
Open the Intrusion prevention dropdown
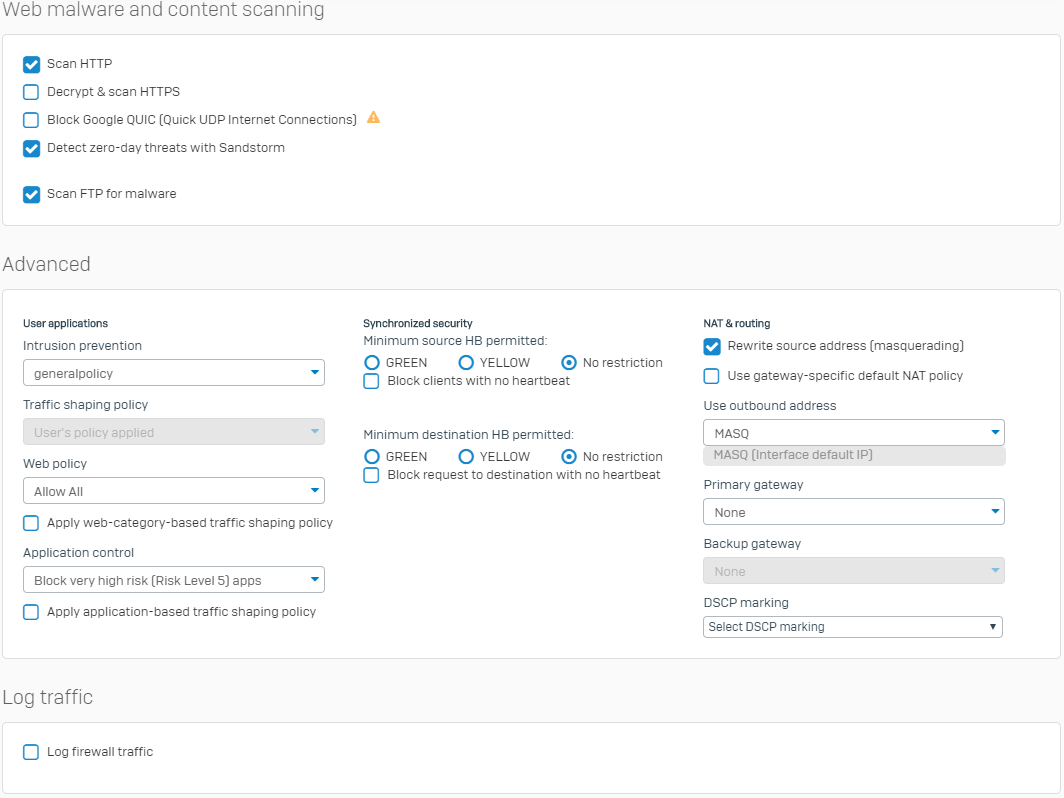pyautogui.click(x=173, y=373)
